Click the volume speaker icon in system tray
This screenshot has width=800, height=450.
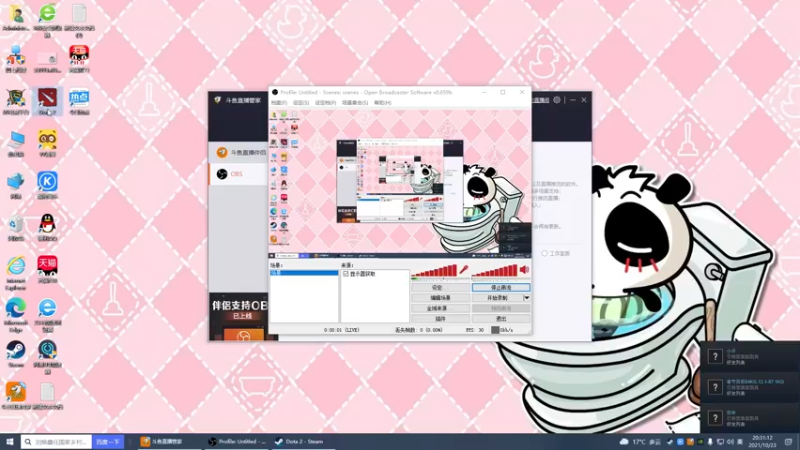click(x=730, y=442)
